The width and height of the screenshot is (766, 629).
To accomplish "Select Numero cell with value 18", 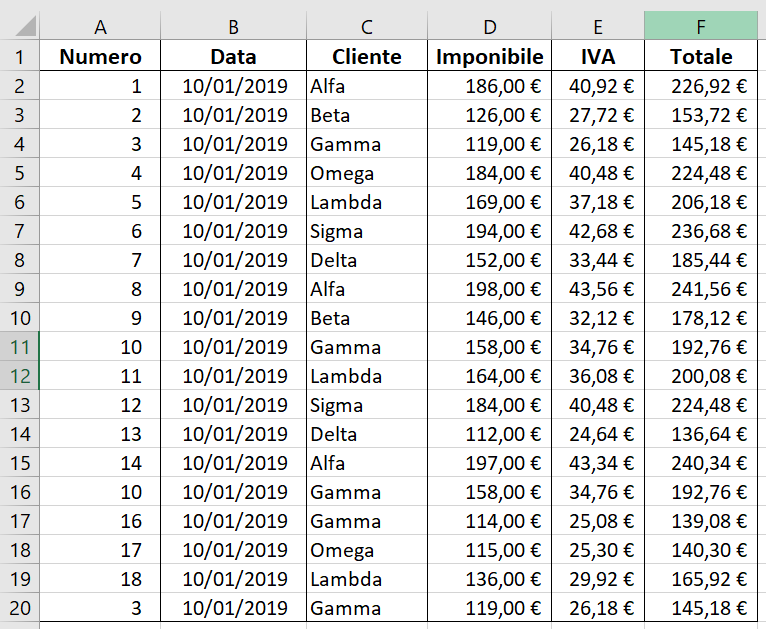I will [x=100, y=579].
